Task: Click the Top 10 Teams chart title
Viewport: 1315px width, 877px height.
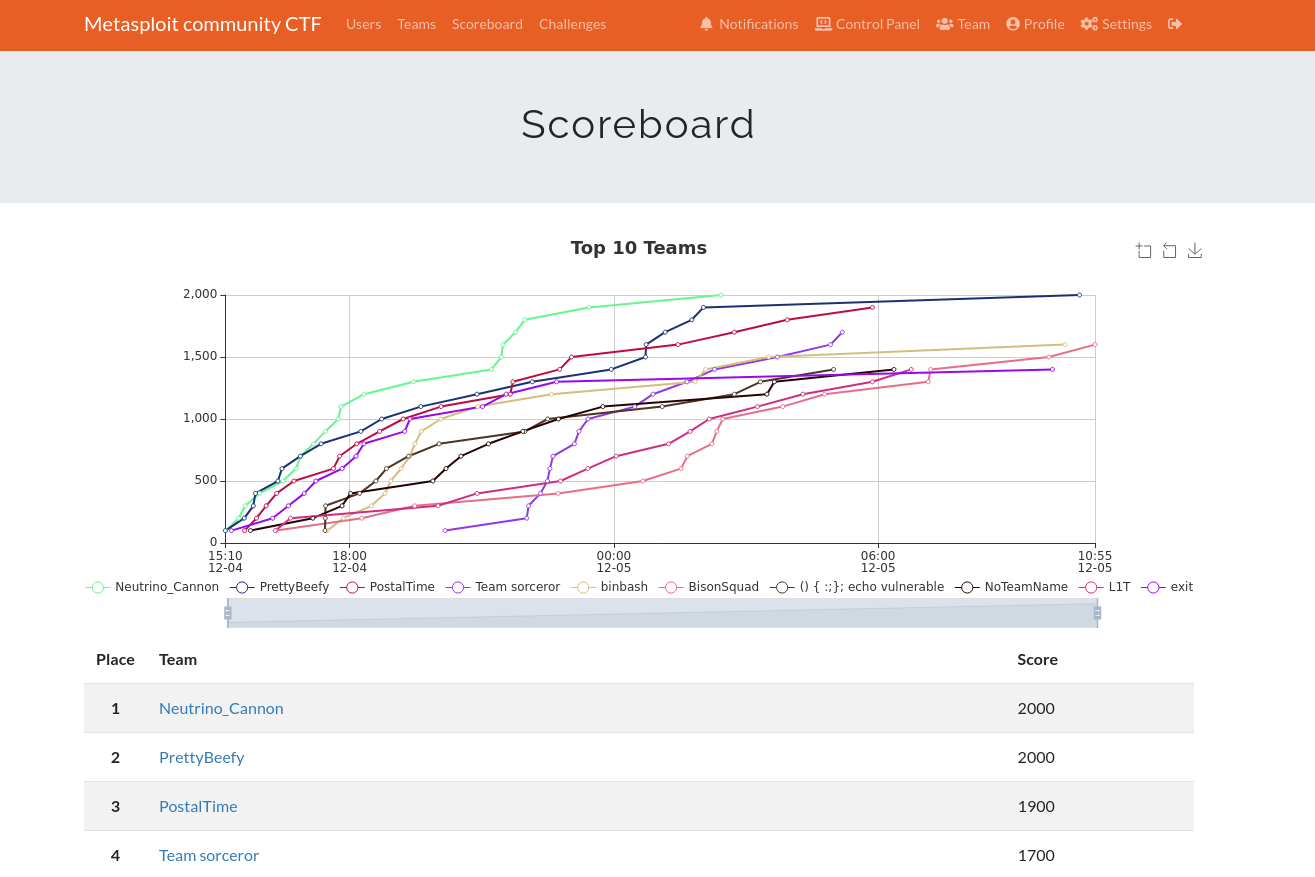Action: coord(638,248)
